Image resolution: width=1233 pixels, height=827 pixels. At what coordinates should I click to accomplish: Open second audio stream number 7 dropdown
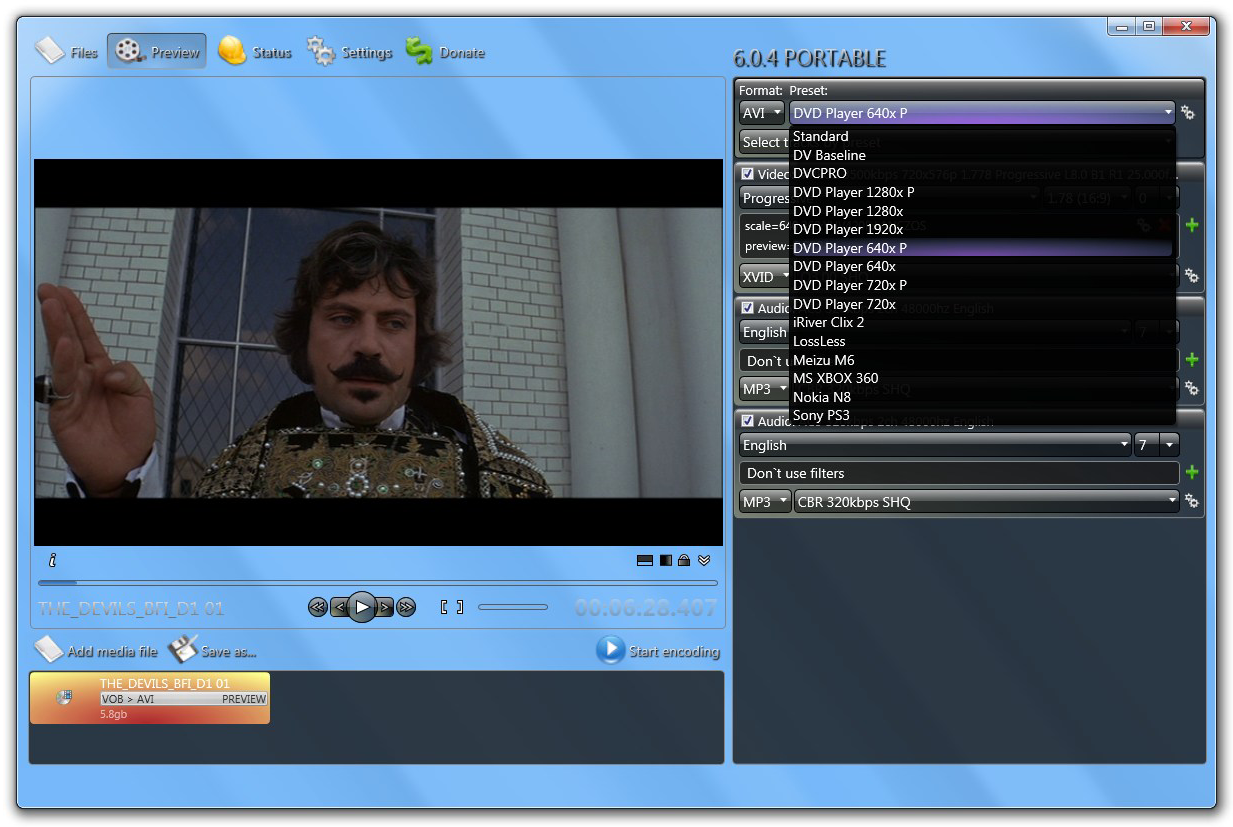click(1157, 445)
